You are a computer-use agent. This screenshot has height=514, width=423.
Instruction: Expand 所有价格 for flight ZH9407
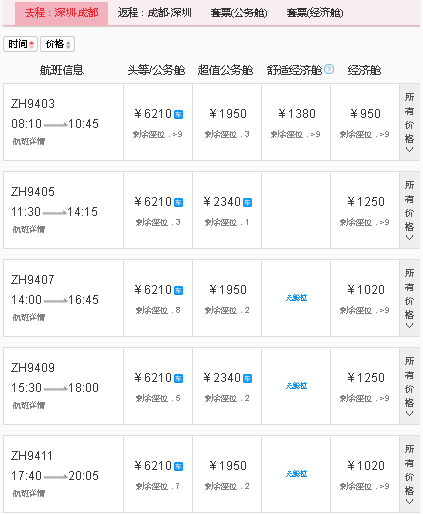409,298
